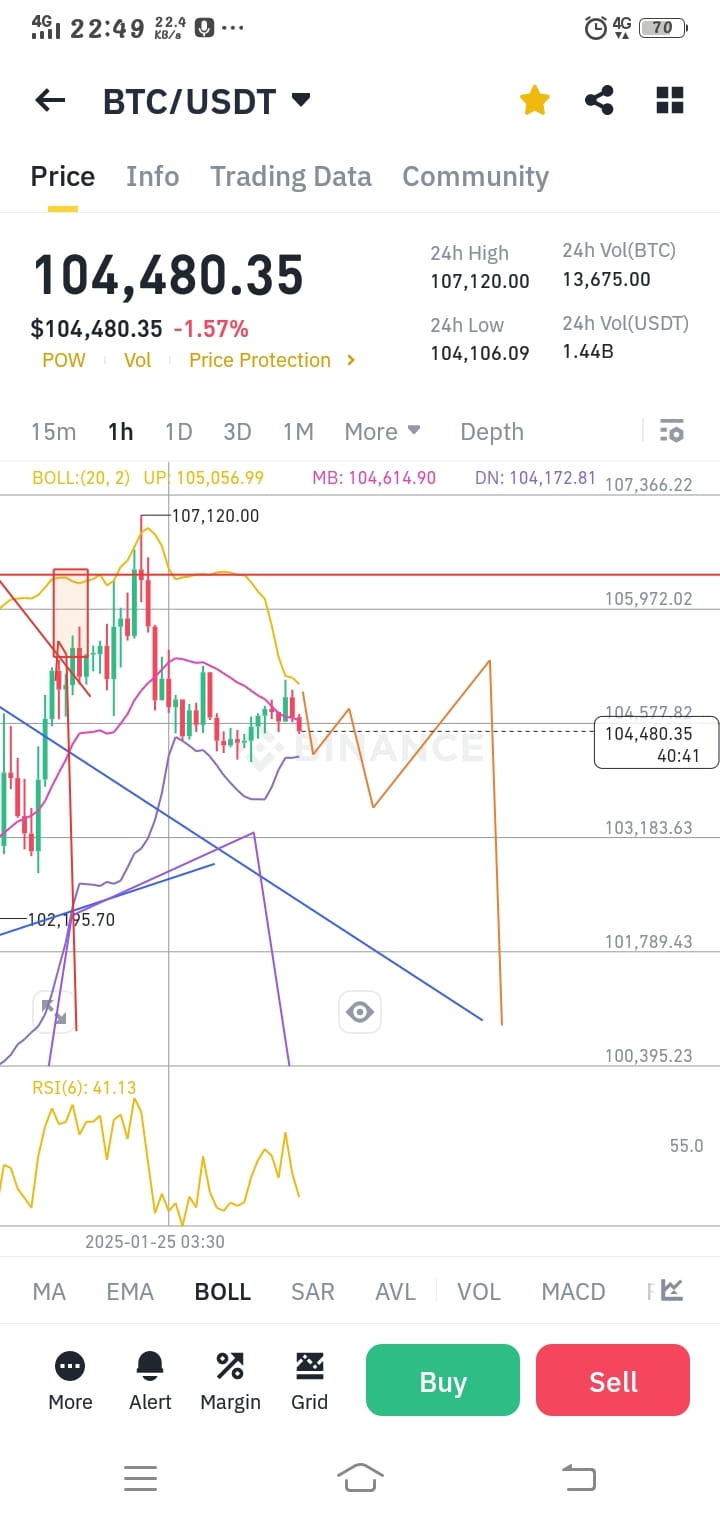Expand the More timeframes dropdown

382,432
